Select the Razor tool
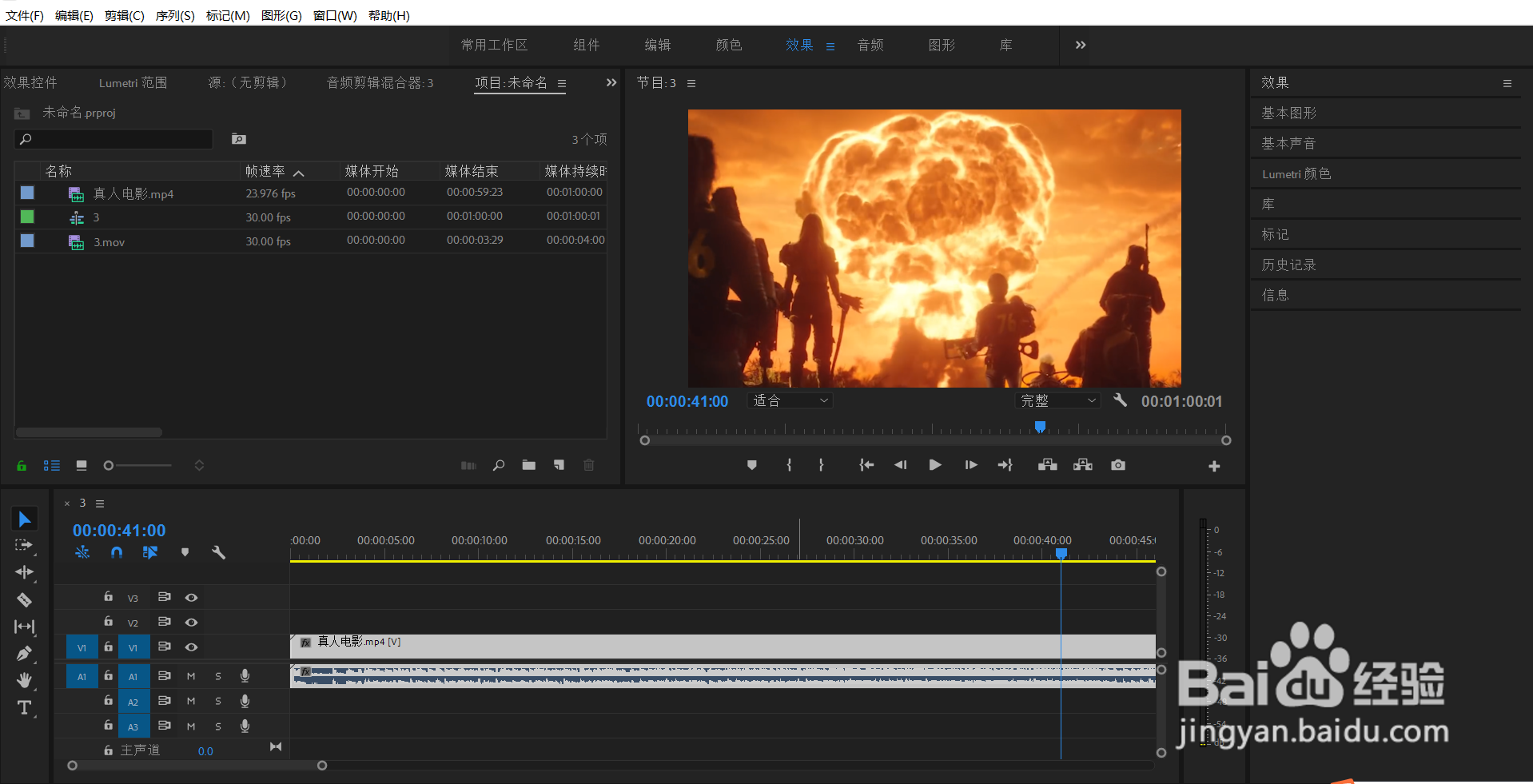The image size is (1533, 784). (24, 599)
